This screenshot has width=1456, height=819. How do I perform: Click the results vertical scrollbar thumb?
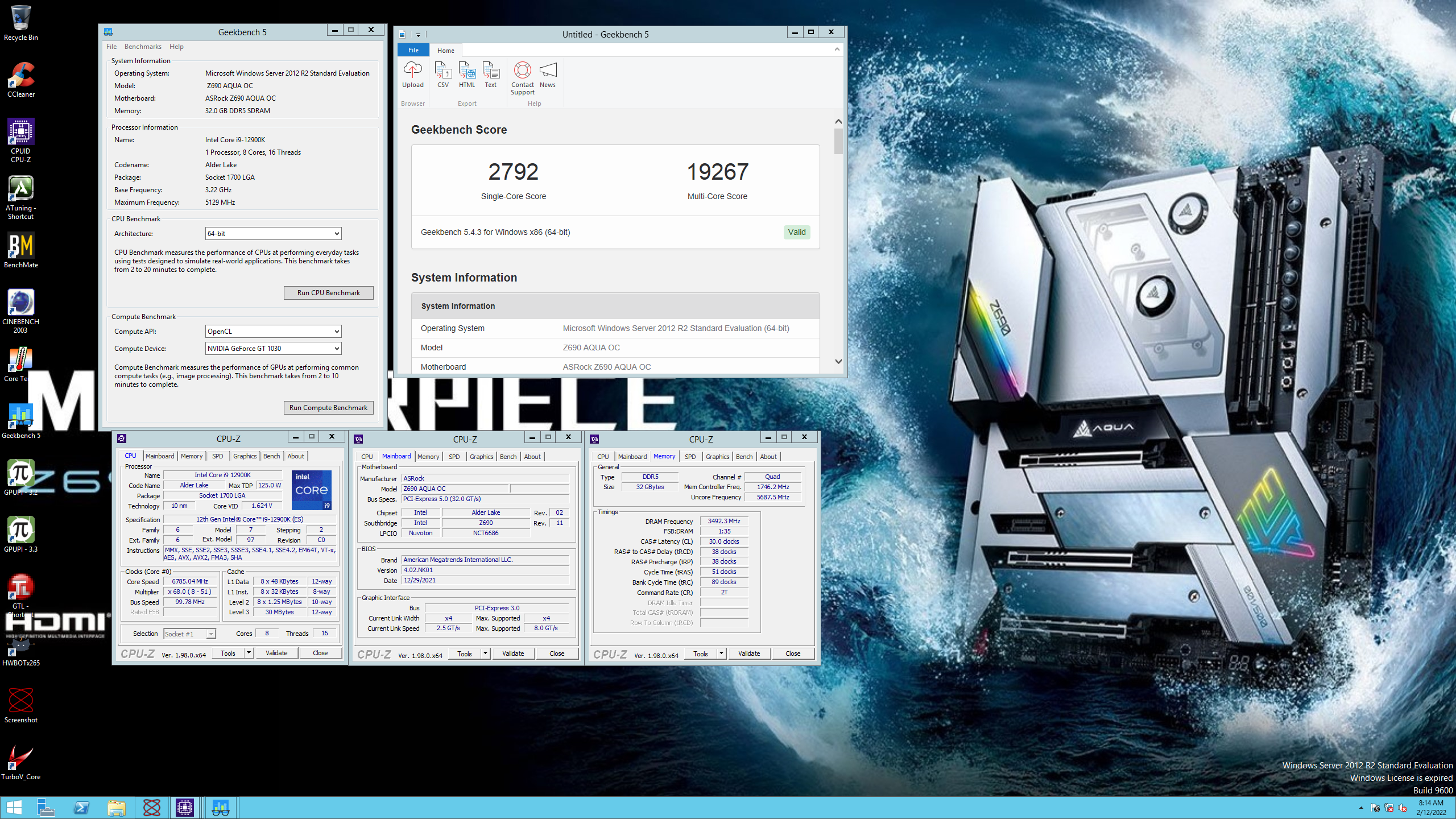click(x=838, y=141)
